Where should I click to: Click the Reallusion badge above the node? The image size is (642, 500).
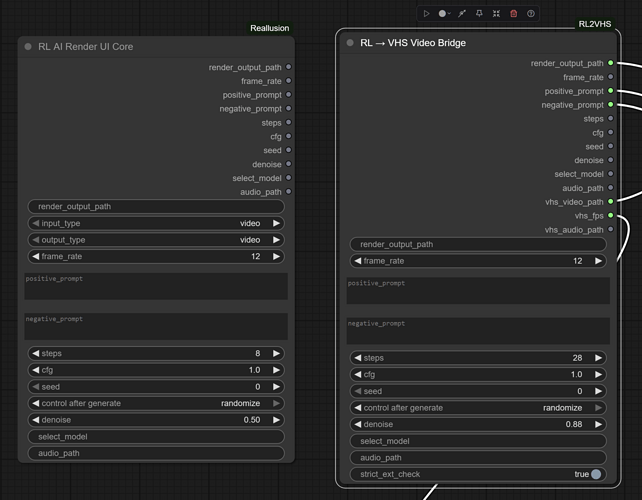(270, 28)
